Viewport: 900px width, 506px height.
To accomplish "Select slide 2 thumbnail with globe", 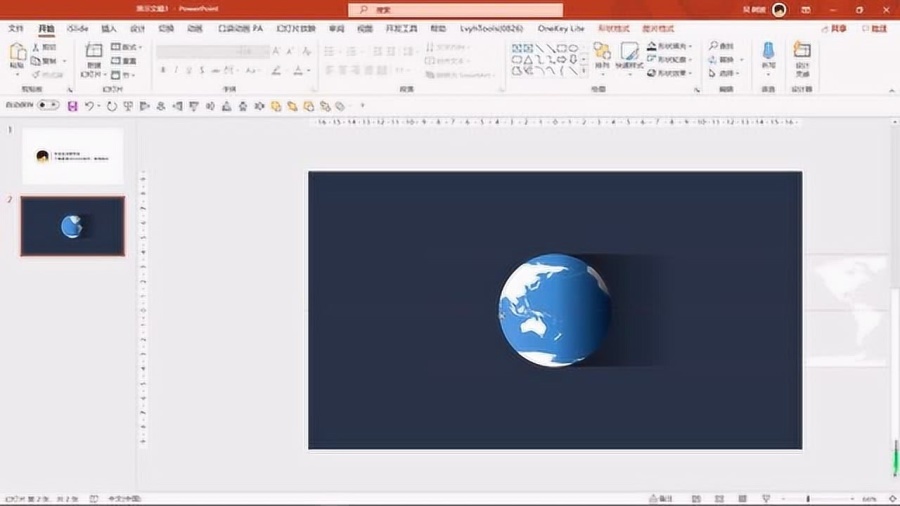I will [x=73, y=226].
